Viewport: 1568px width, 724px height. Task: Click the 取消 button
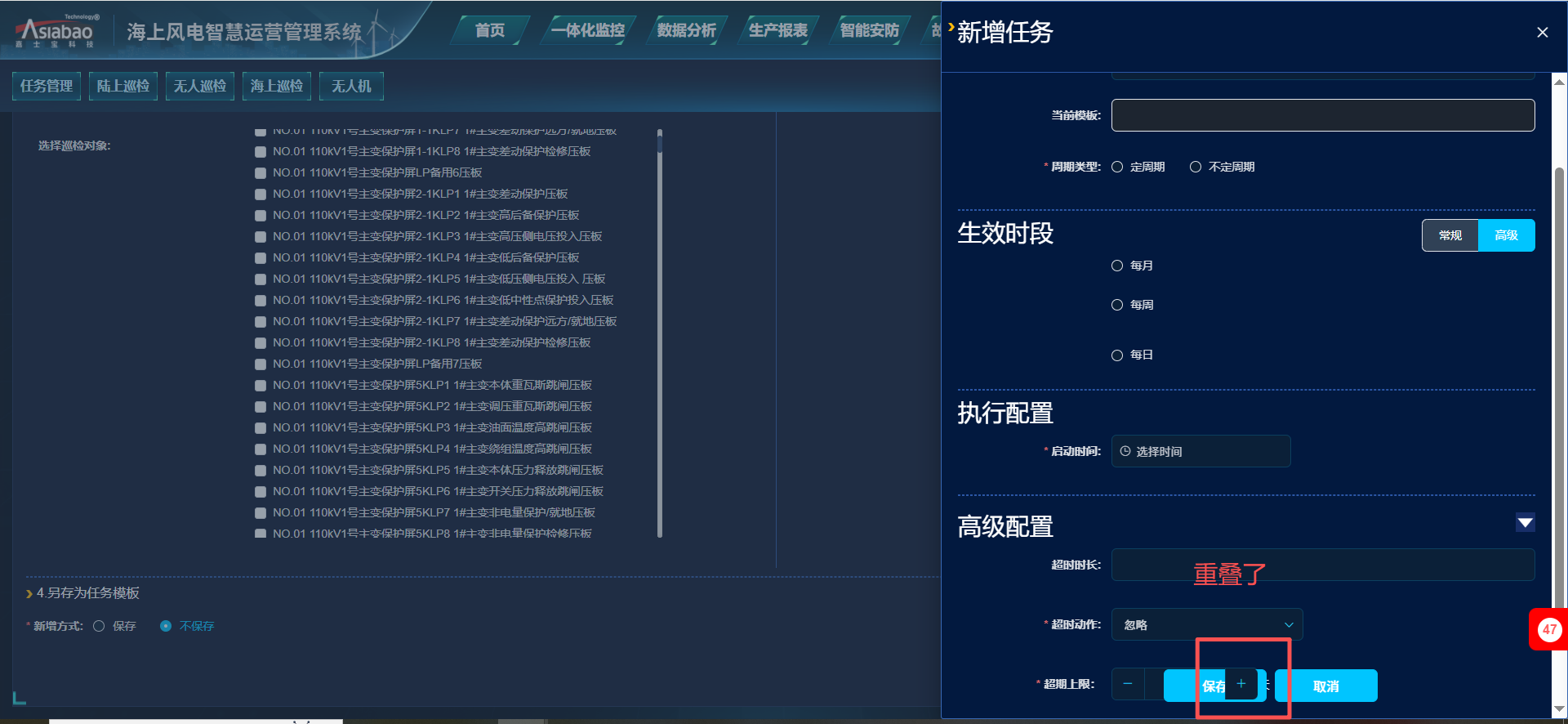coord(1325,686)
